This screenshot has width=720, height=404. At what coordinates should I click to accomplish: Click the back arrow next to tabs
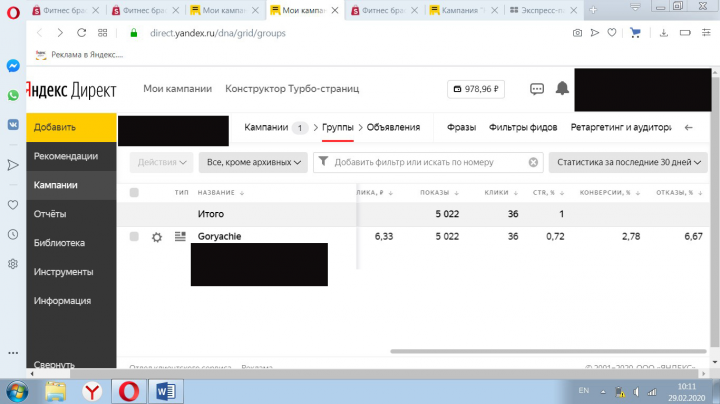688,128
